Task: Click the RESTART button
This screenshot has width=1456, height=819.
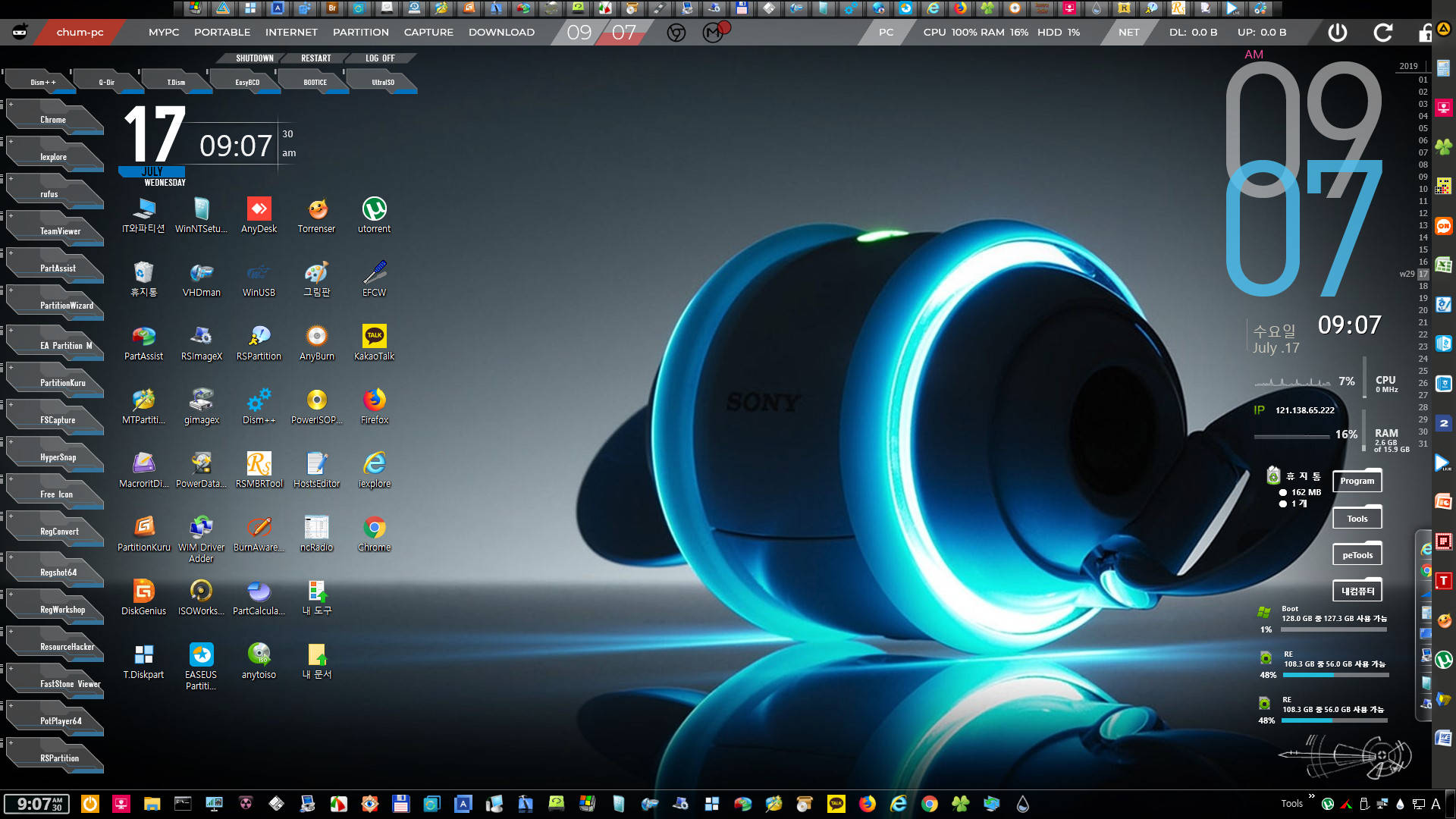Action: [316, 58]
